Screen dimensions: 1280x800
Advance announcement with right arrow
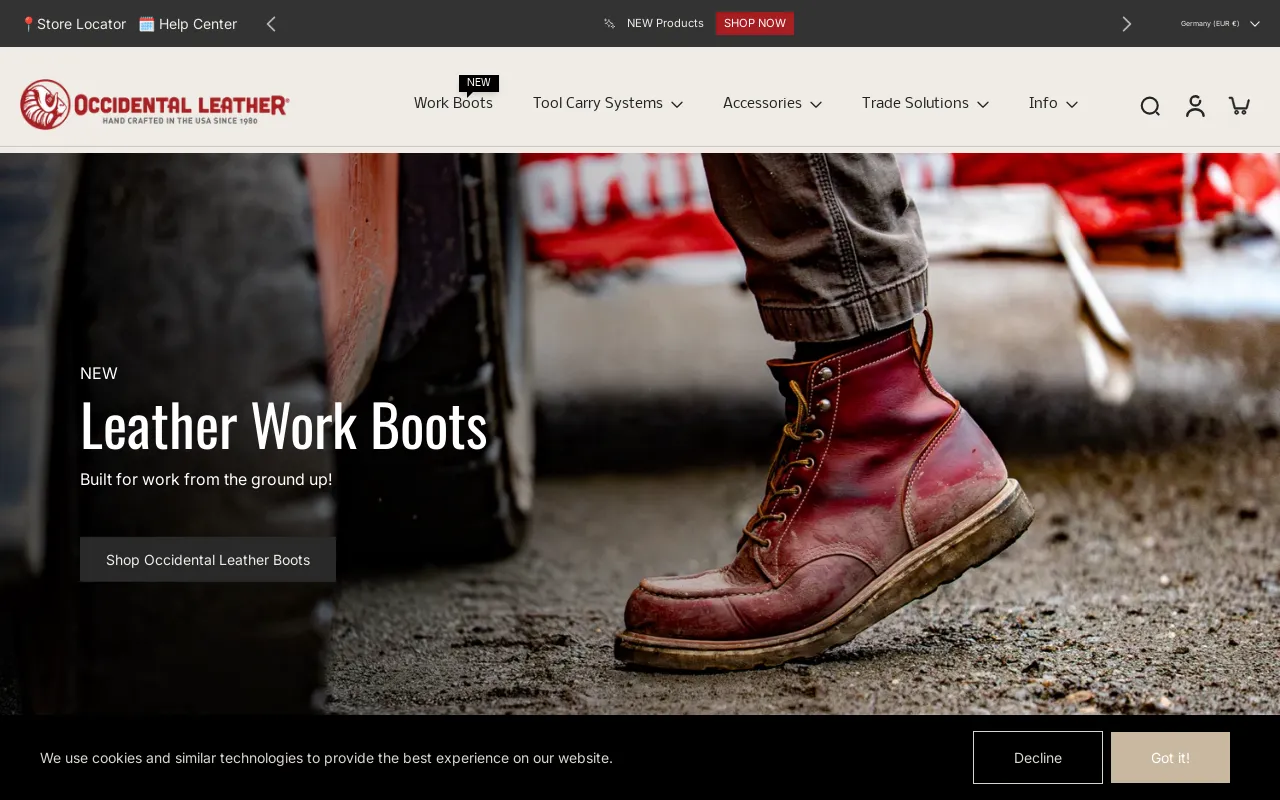[x=1126, y=24]
